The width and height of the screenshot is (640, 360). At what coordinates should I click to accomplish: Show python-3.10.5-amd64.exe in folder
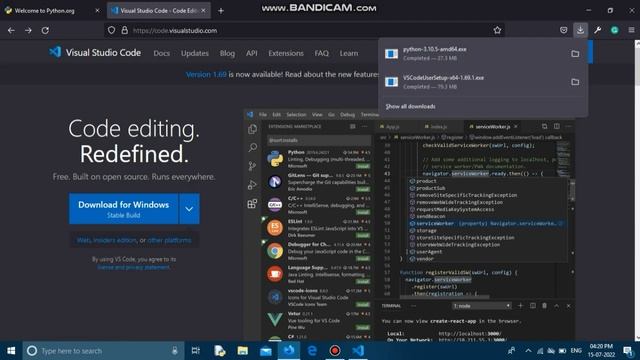point(575,54)
